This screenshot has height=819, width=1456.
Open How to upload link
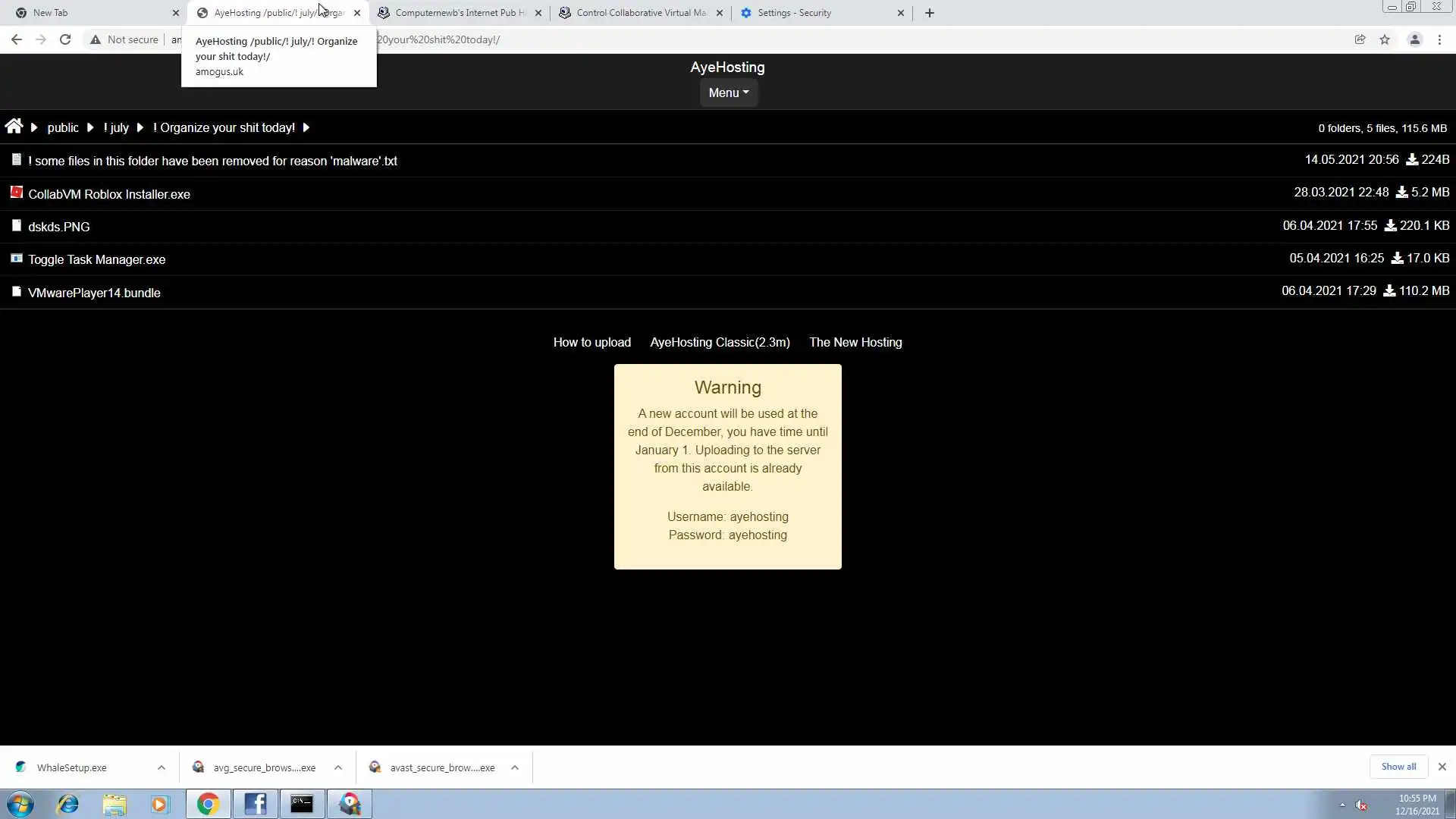(x=591, y=342)
